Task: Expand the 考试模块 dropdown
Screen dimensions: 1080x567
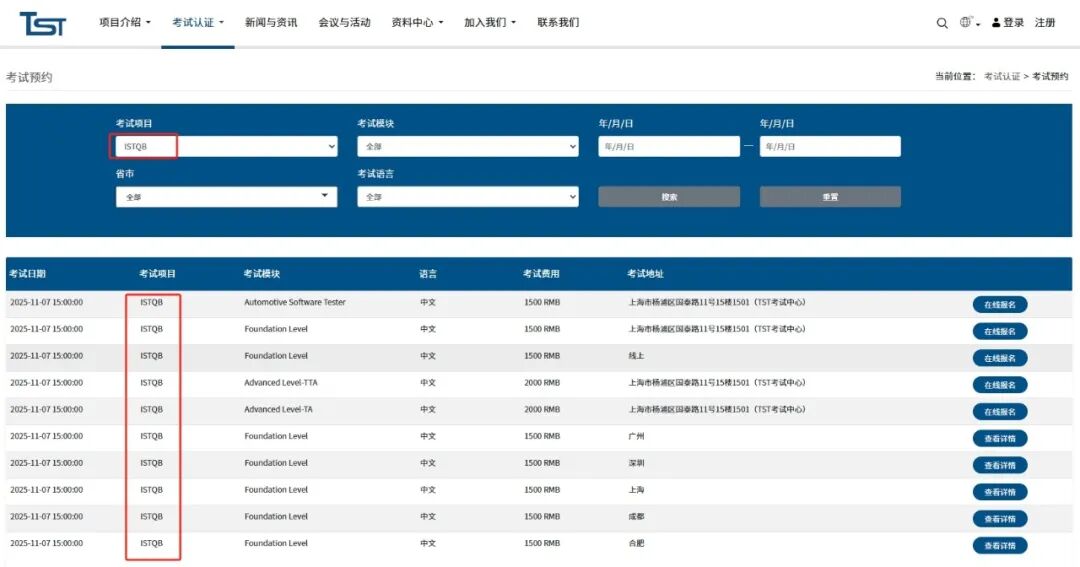Action: 468,147
